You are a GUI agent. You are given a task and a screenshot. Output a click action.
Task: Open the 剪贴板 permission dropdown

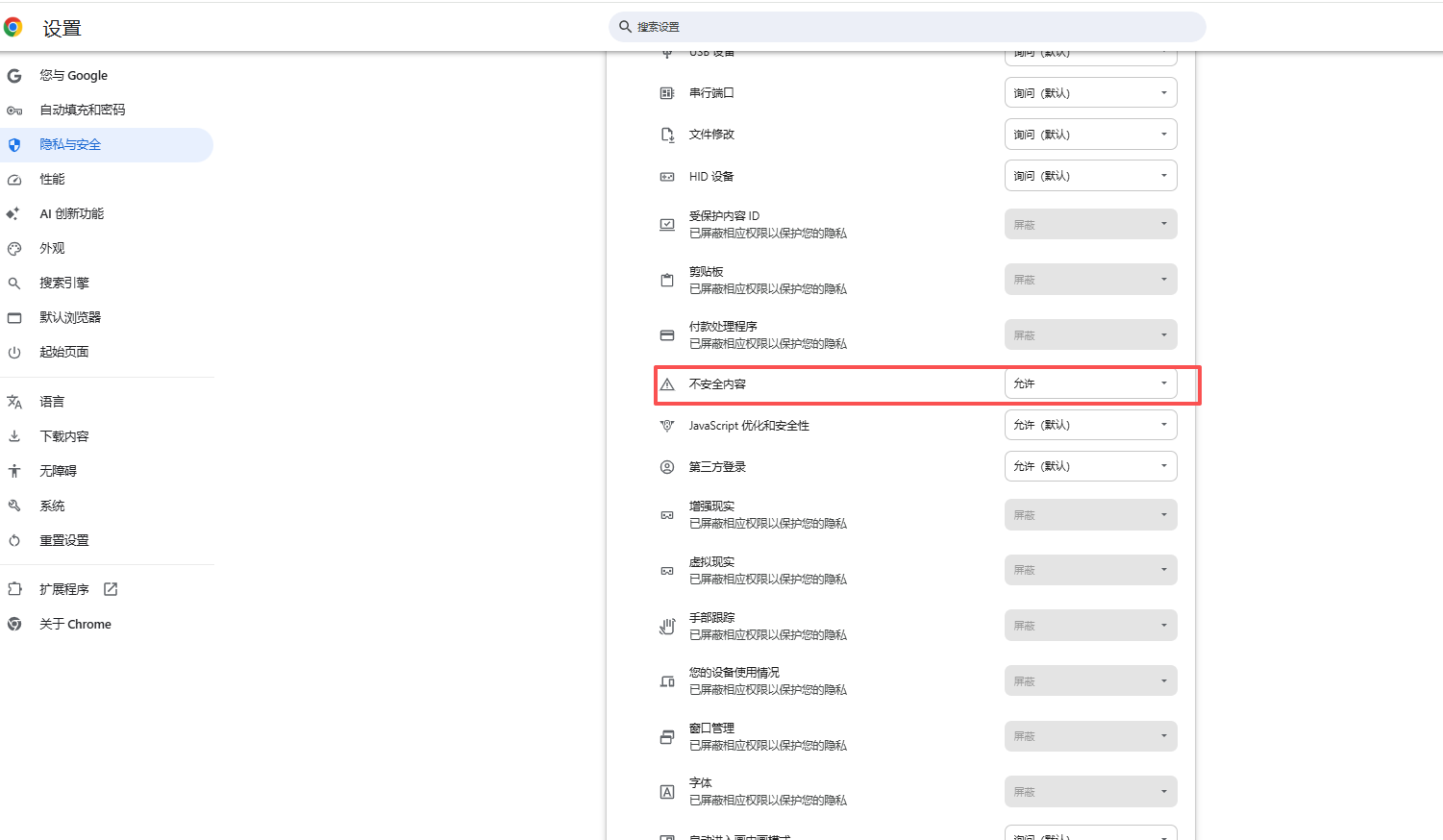[x=1091, y=280]
